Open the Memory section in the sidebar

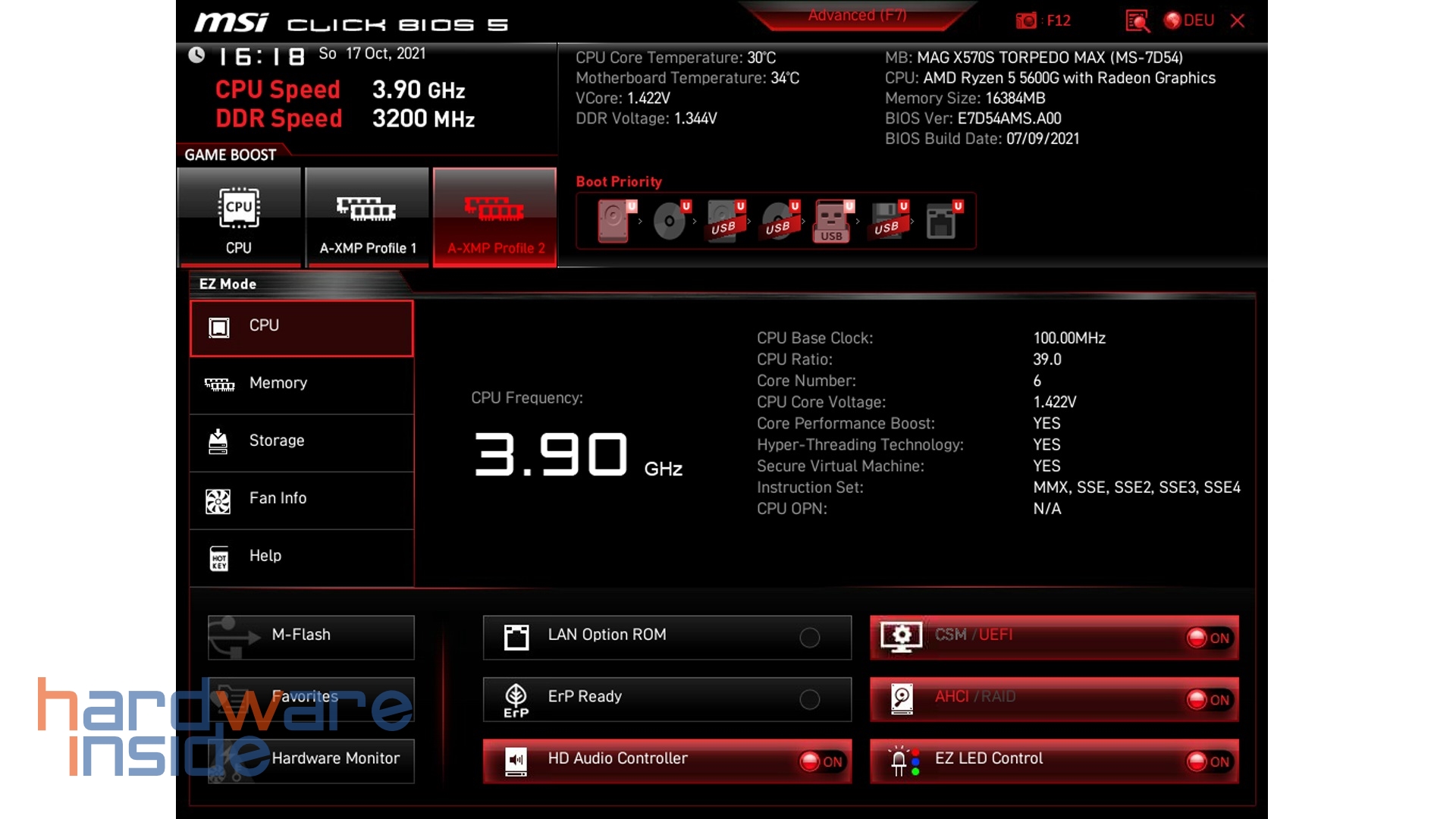(x=278, y=383)
